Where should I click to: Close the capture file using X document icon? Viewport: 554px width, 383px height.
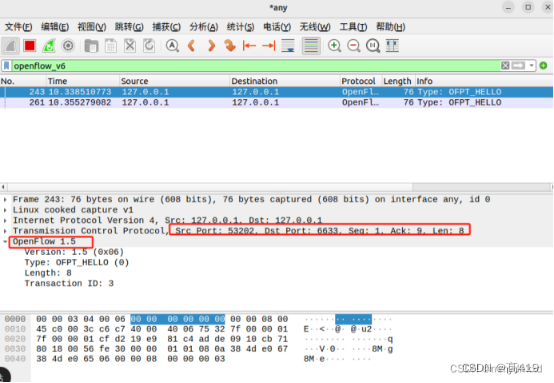[x=130, y=46]
